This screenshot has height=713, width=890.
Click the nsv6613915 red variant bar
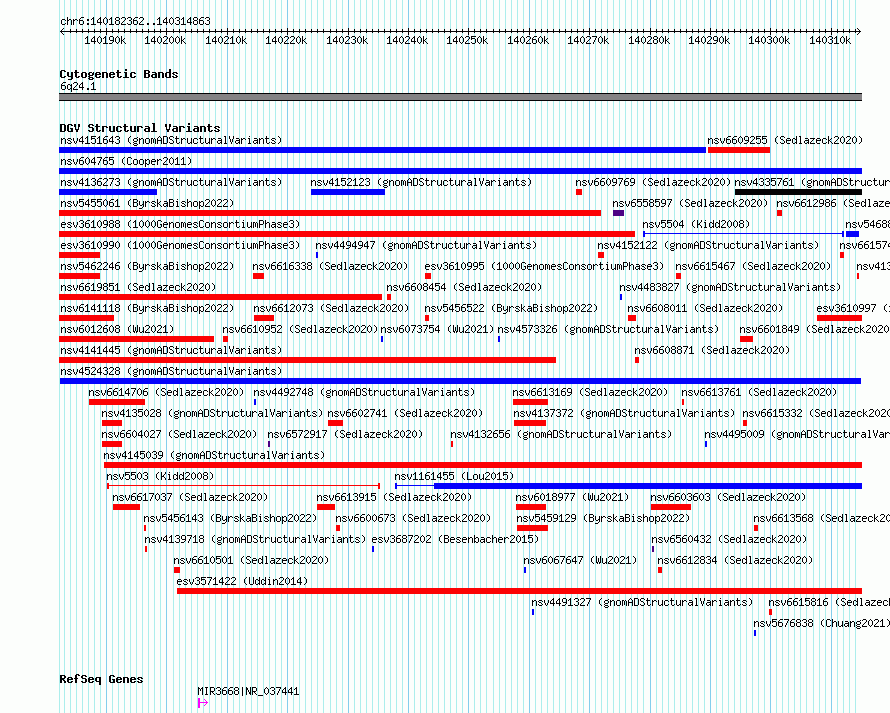(x=326, y=507)
